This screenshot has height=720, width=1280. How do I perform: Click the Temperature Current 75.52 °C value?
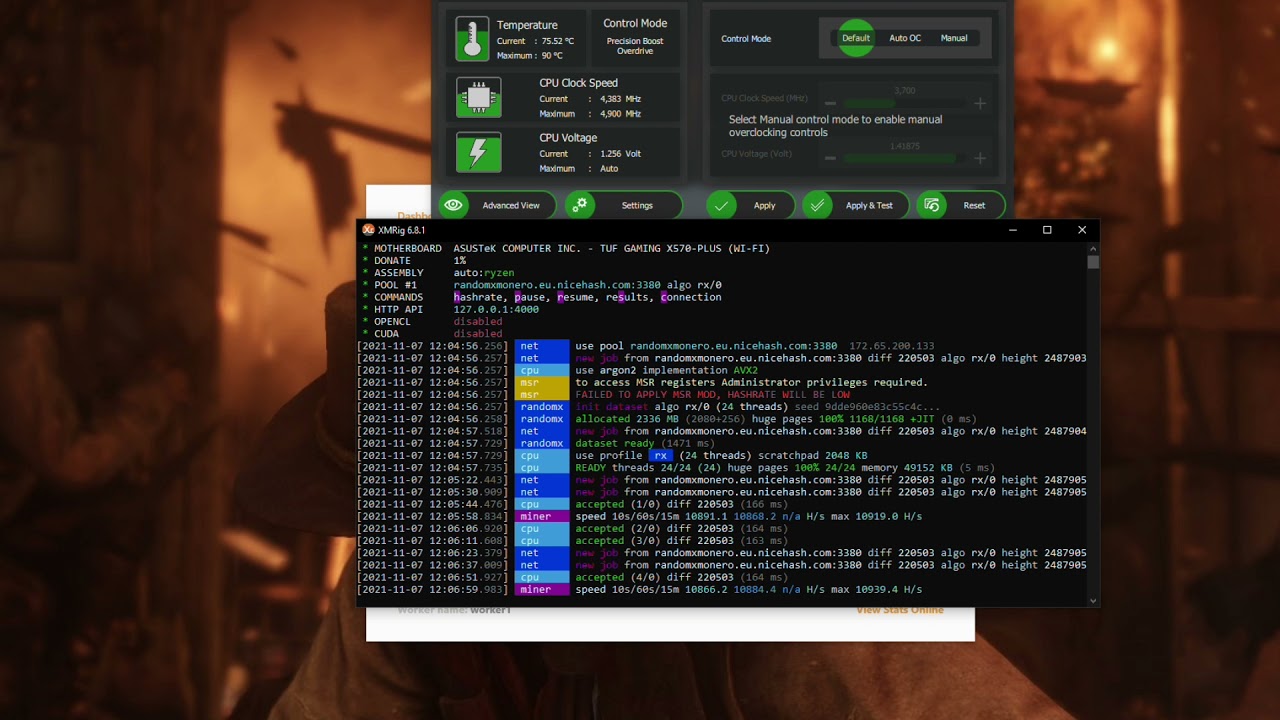pyautogui.click(x=558, y=41)
